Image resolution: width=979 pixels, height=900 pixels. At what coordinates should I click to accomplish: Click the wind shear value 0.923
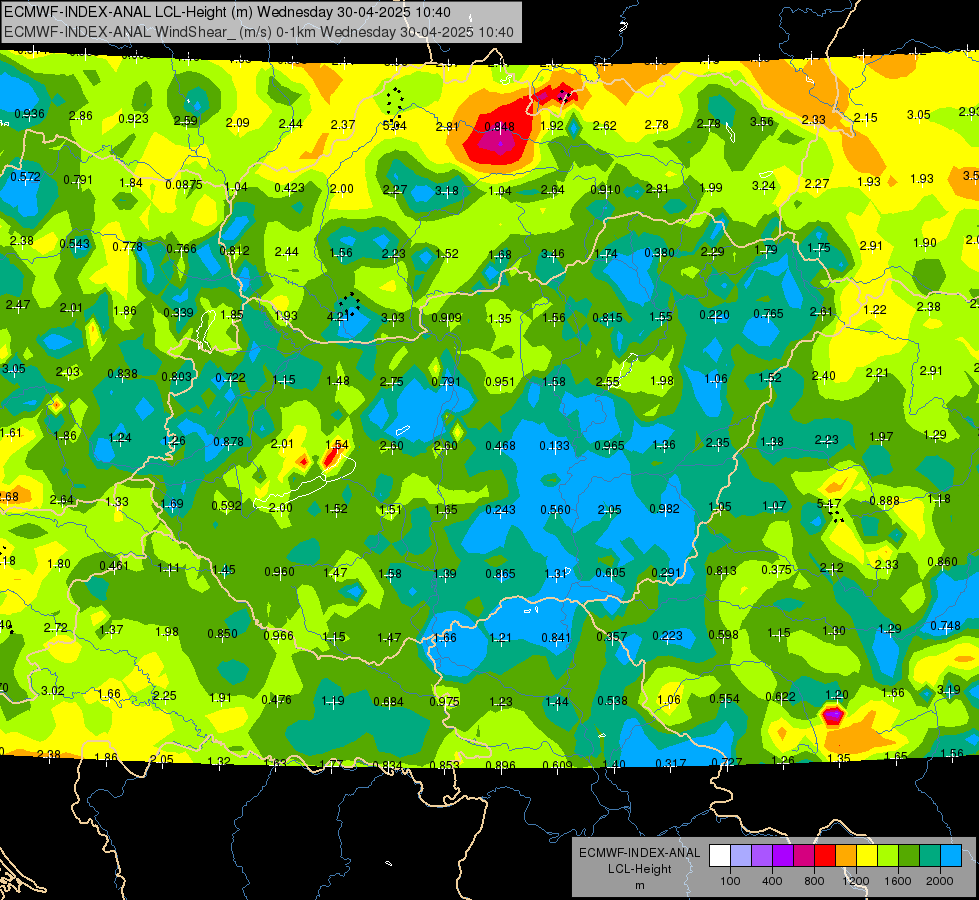[134, 119]
